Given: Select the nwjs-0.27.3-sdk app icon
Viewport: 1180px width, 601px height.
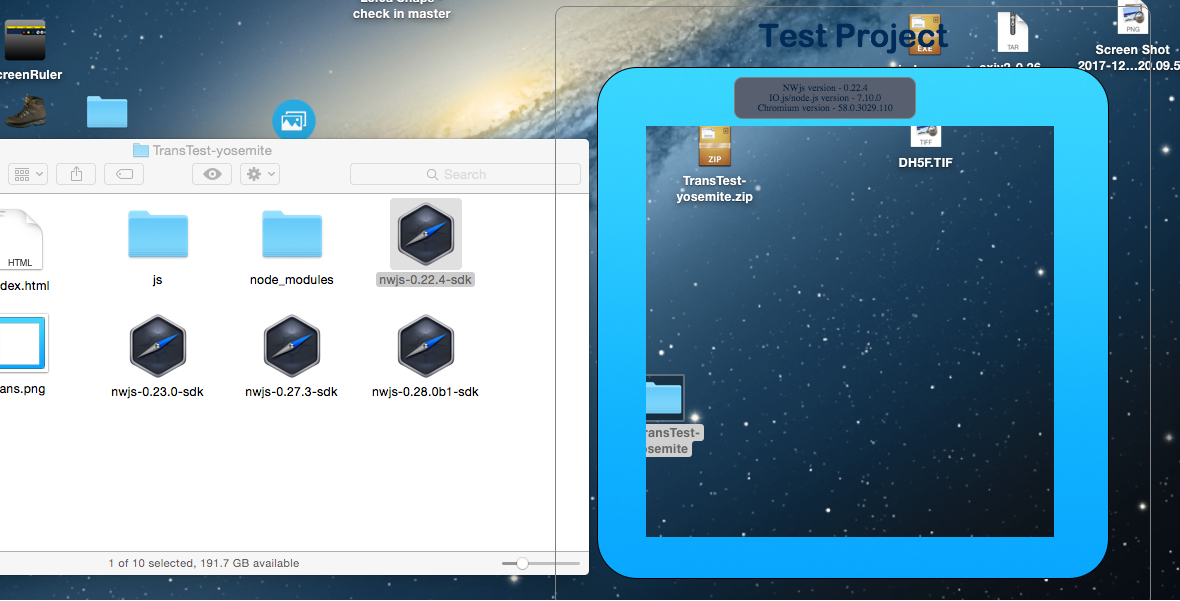Looking at the screenshot, I should point(291,346).
